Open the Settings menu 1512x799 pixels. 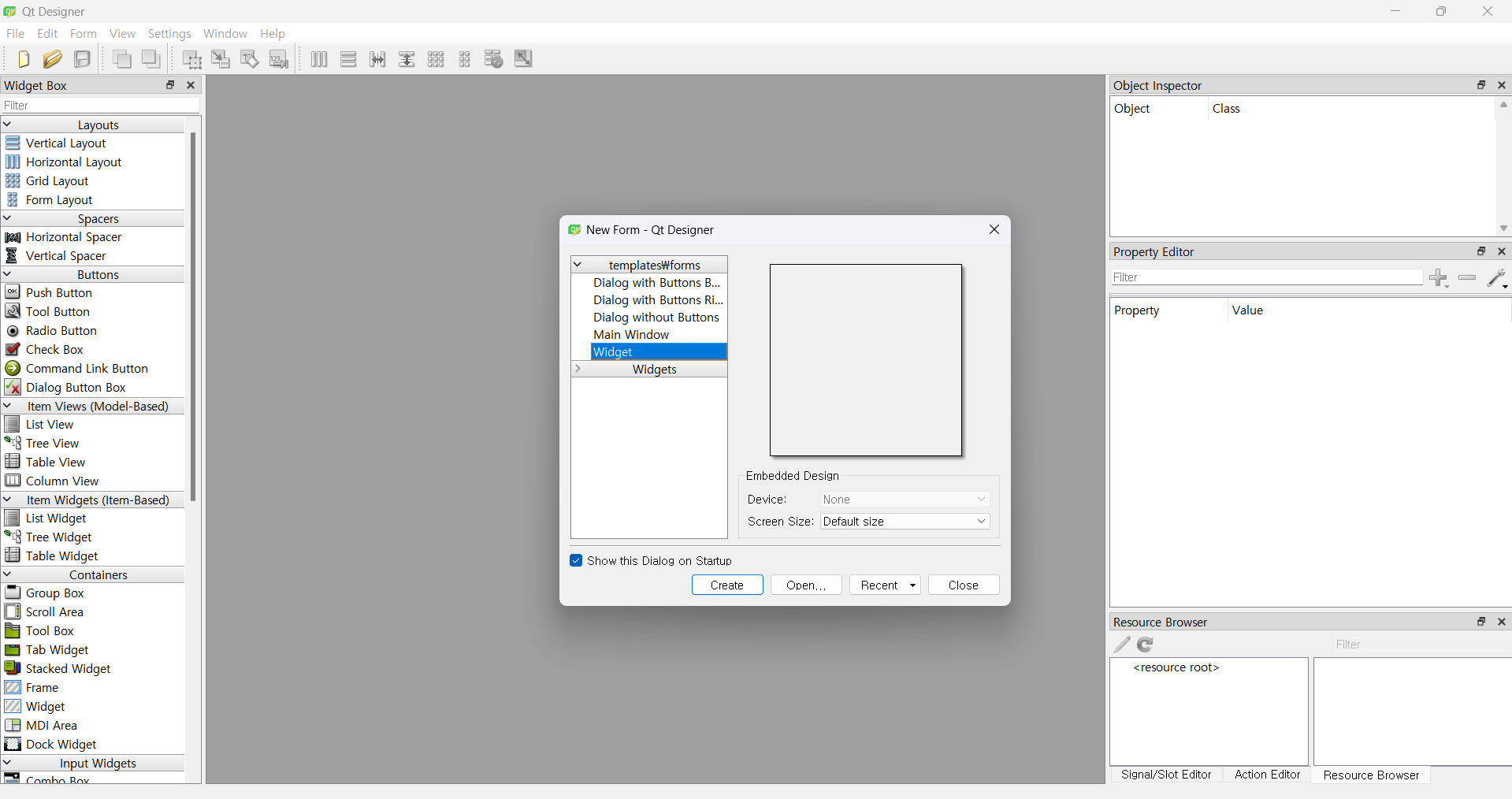169,34
